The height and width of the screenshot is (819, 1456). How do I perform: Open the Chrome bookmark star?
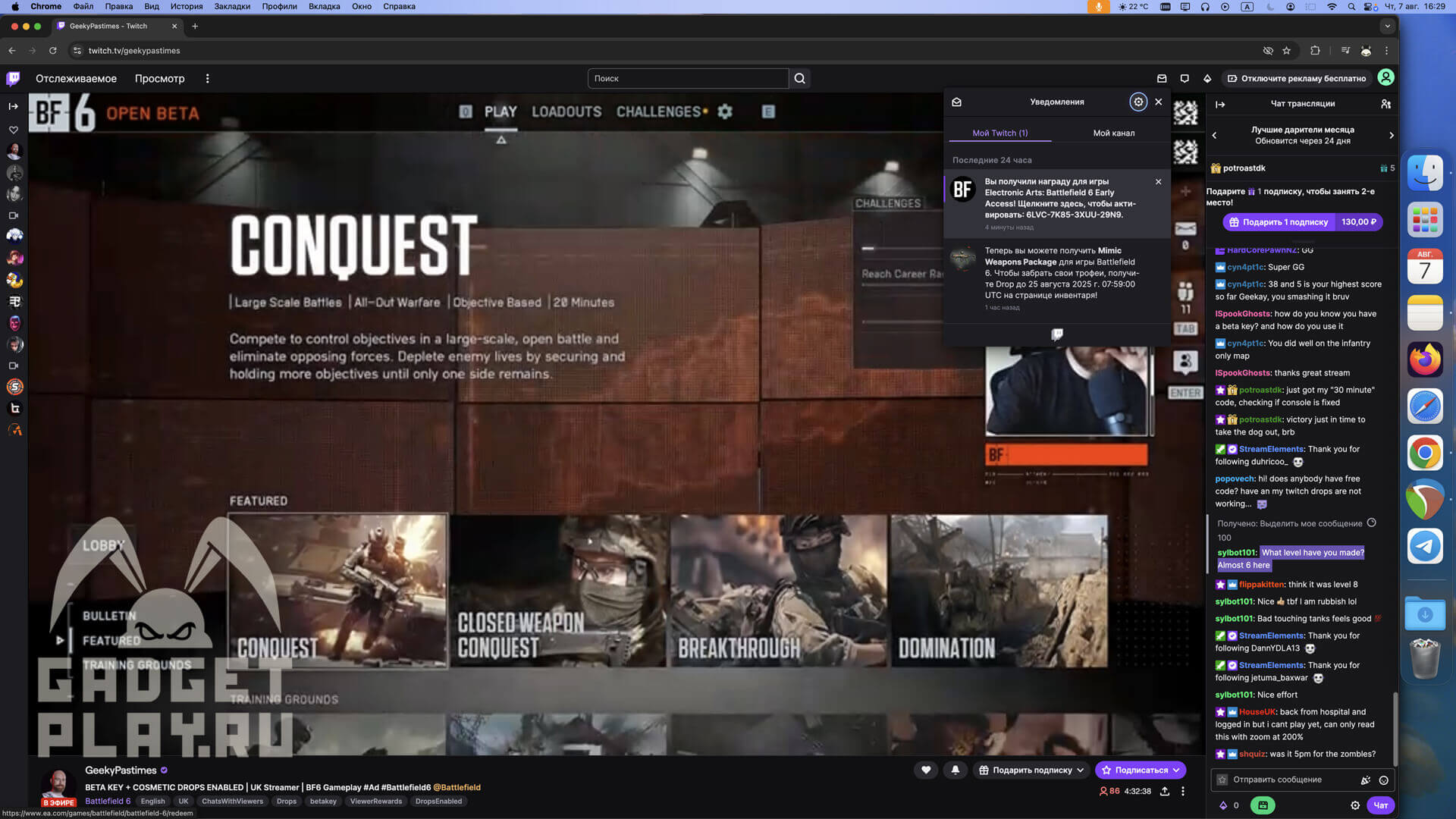[1286, 51]
